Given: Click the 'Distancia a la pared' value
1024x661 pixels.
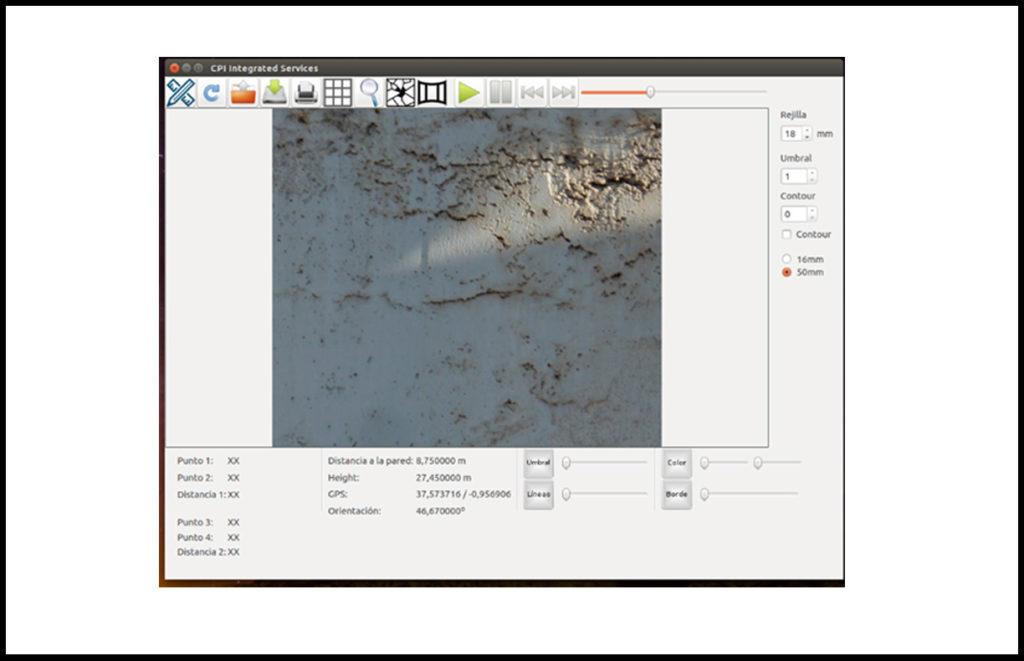Looking at the screenshot, I should click(441, 460).
